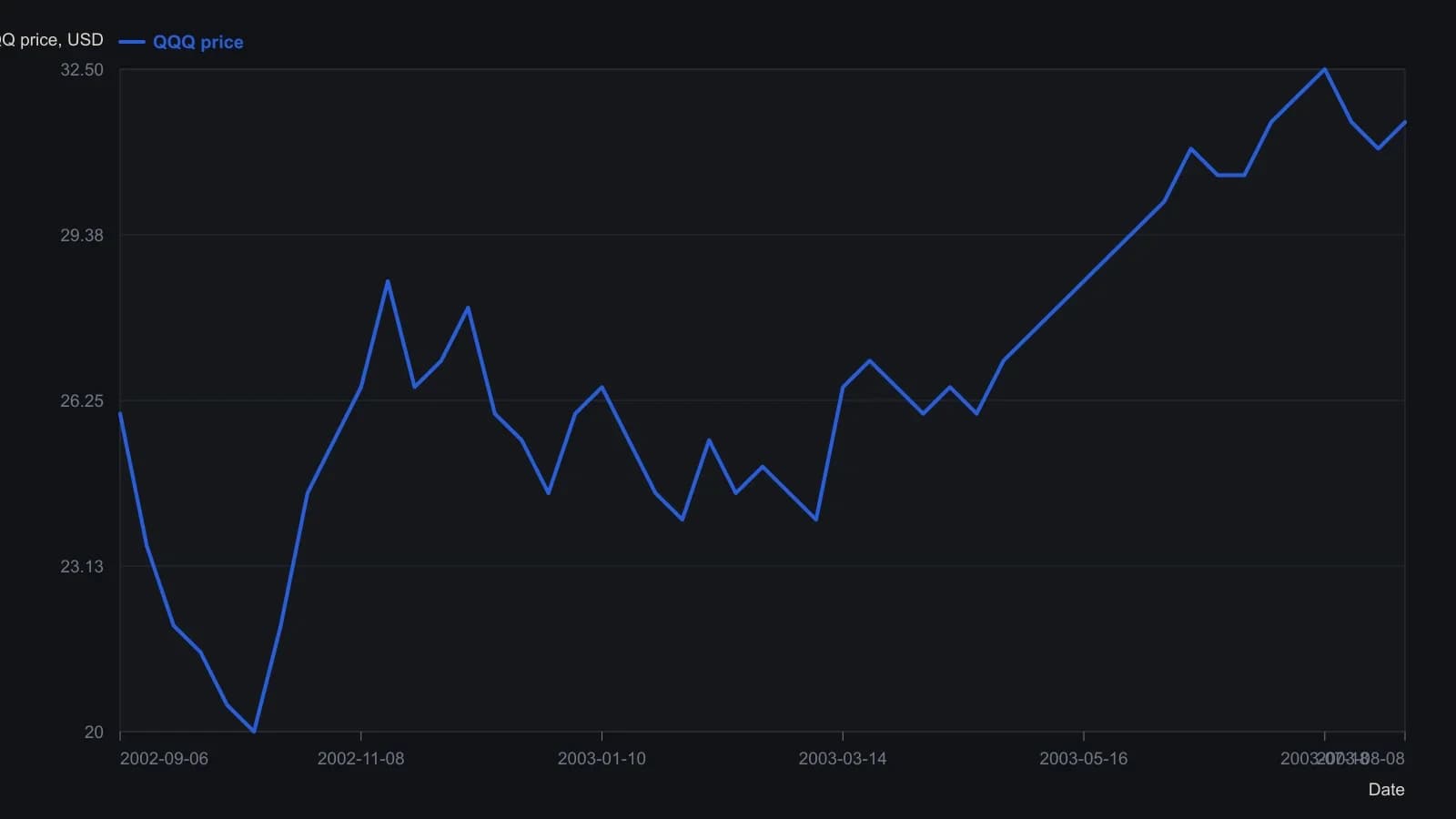Click the highest peak of the QQQ line

[x=1324, y=69]
